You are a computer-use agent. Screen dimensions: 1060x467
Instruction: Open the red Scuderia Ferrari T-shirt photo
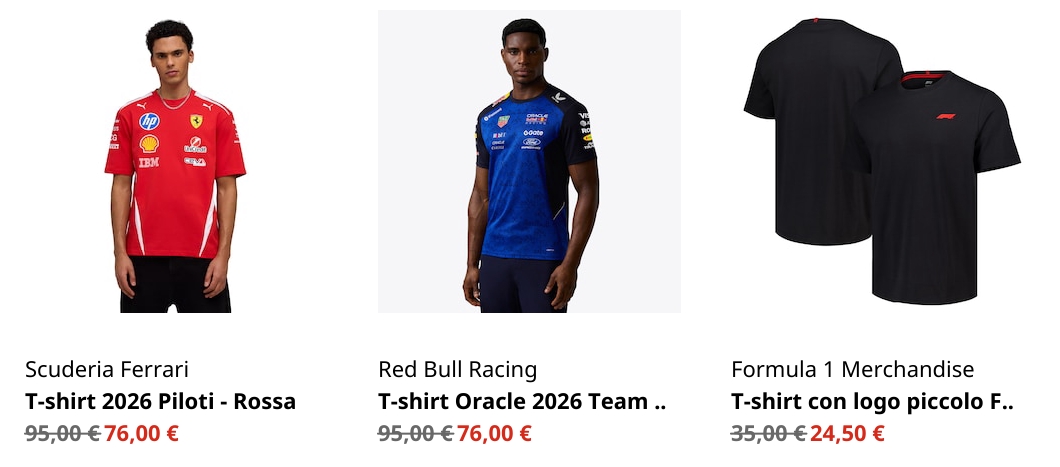click(176, 162)
